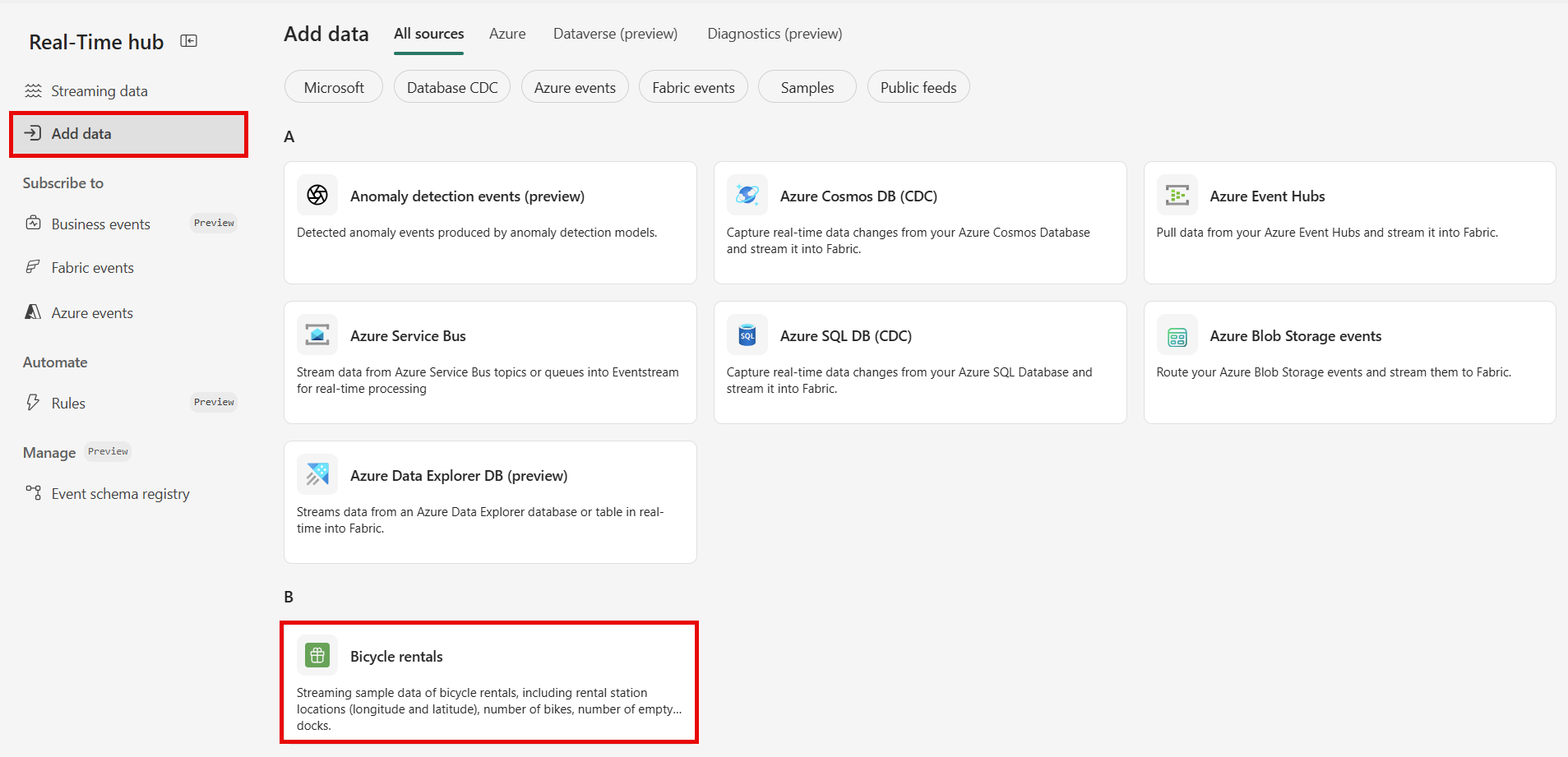The image size is (1568, 757).
Task: Click the Real-Time hub heading
Action: [x=96, y=42]
